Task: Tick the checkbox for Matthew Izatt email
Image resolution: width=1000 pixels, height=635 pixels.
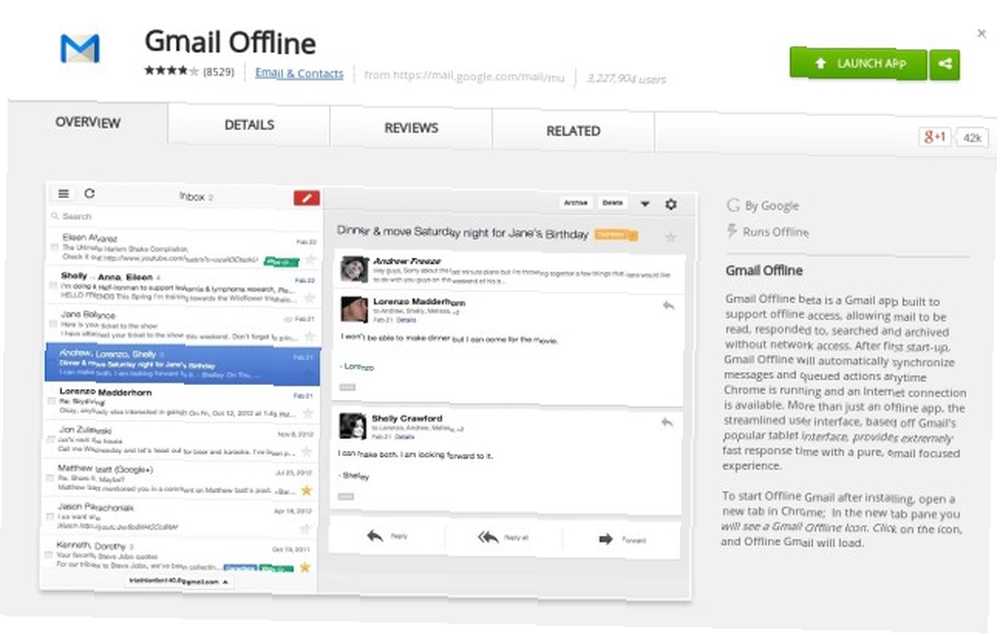Action: 50,478
